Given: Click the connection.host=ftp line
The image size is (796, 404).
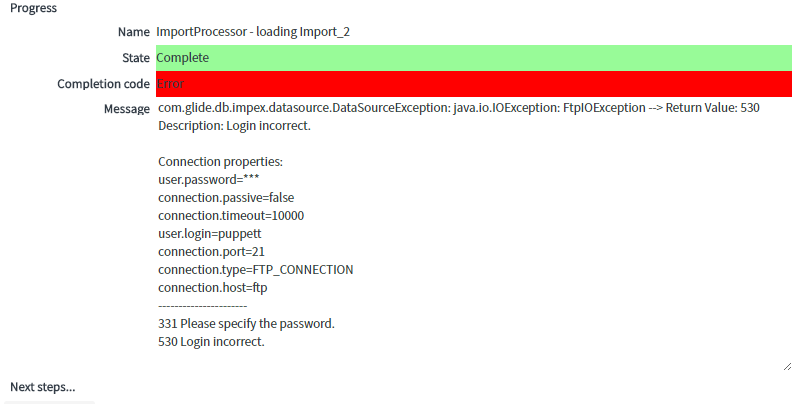Looking at the screenshot, I should (213, 288).
